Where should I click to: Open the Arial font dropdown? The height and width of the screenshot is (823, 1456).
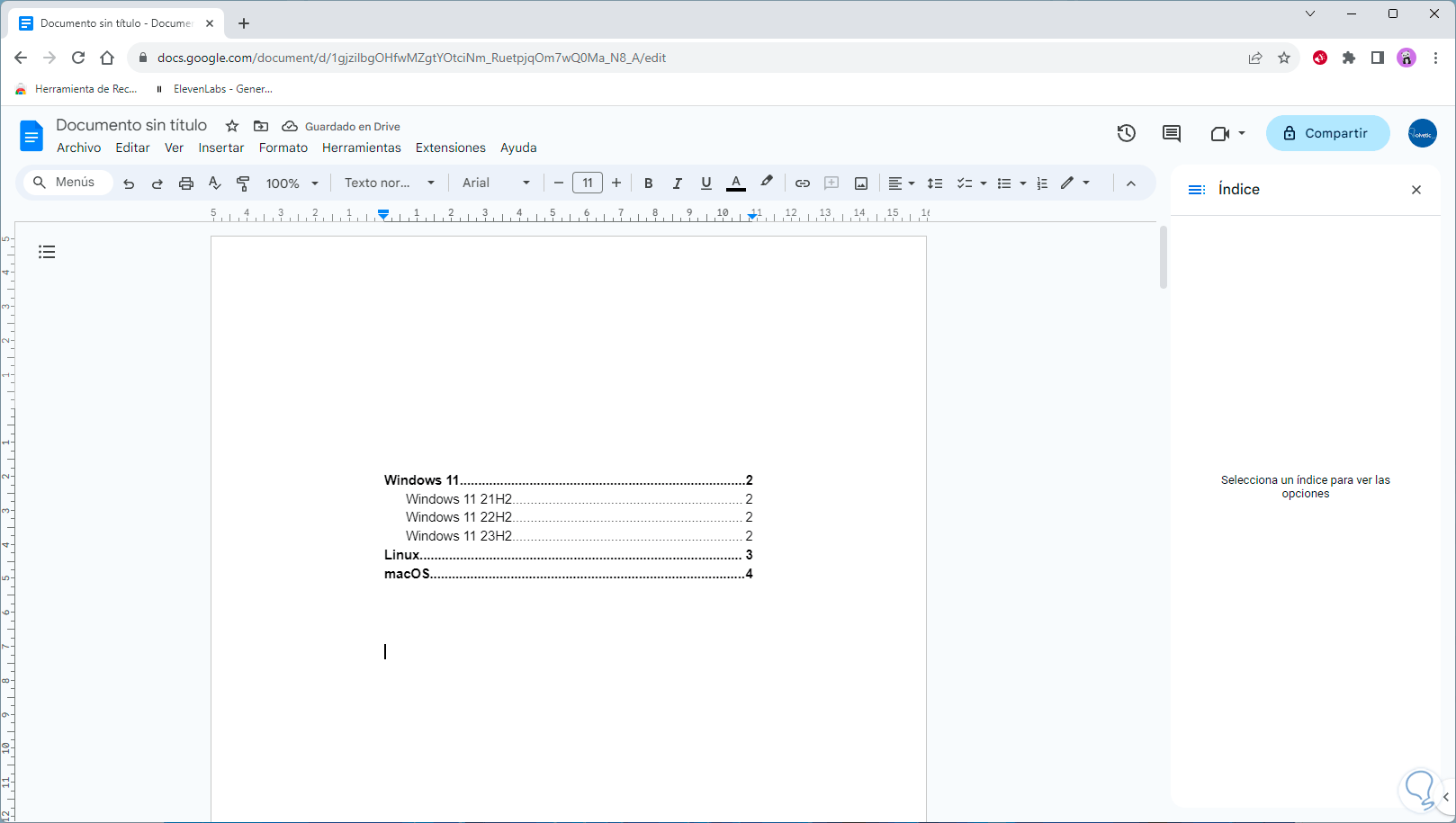pyautogui.click(x=496, y=183)
